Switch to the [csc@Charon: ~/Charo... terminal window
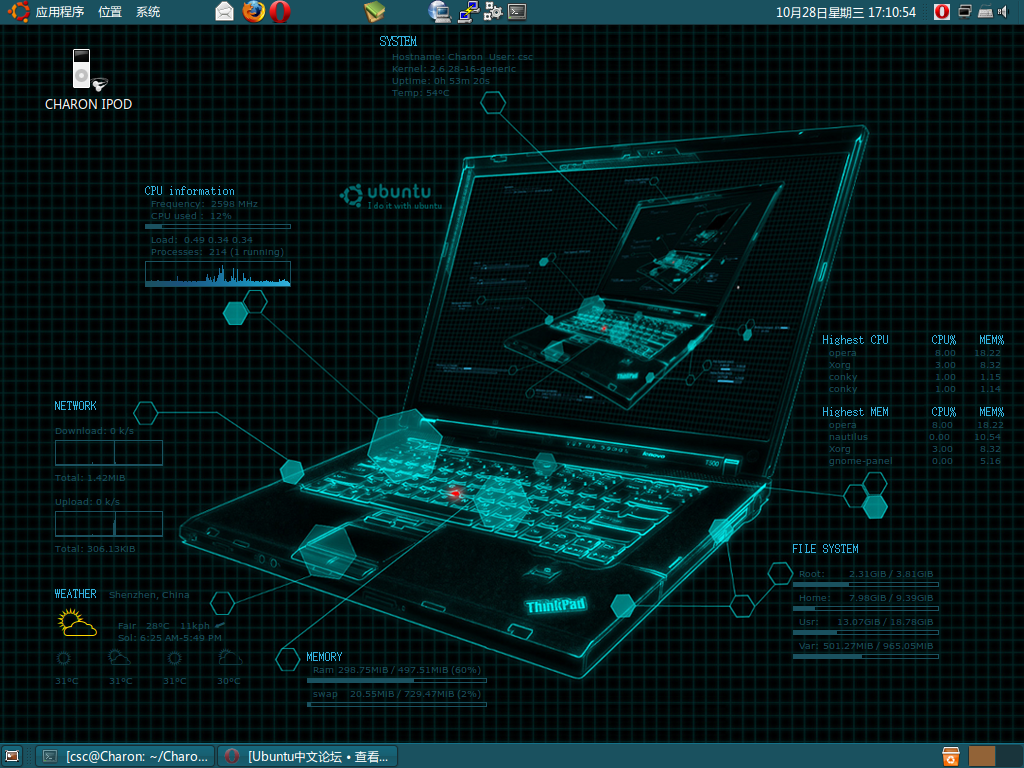 coord(125,756)
